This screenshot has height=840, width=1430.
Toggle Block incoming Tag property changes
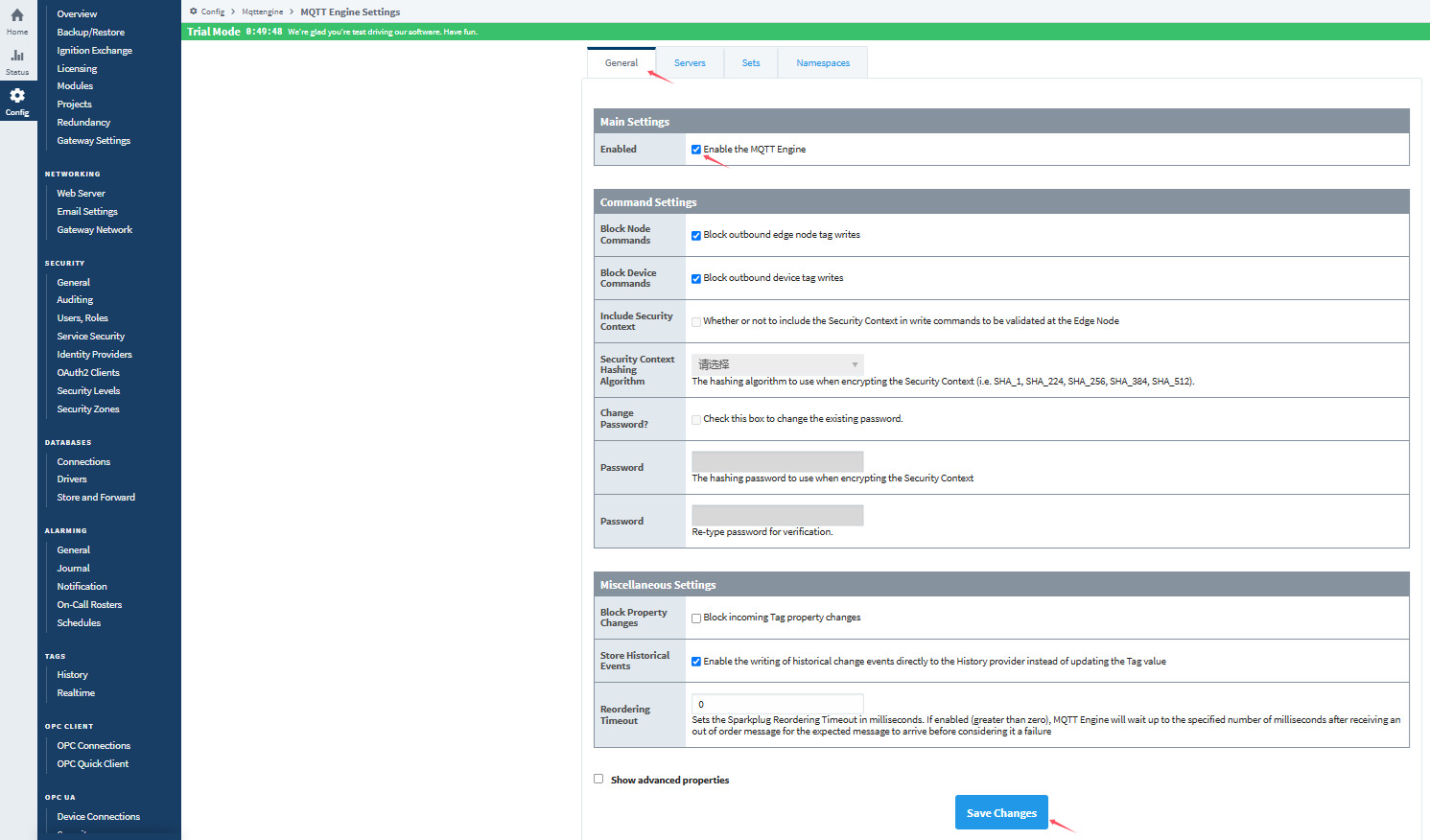(696, 618)
